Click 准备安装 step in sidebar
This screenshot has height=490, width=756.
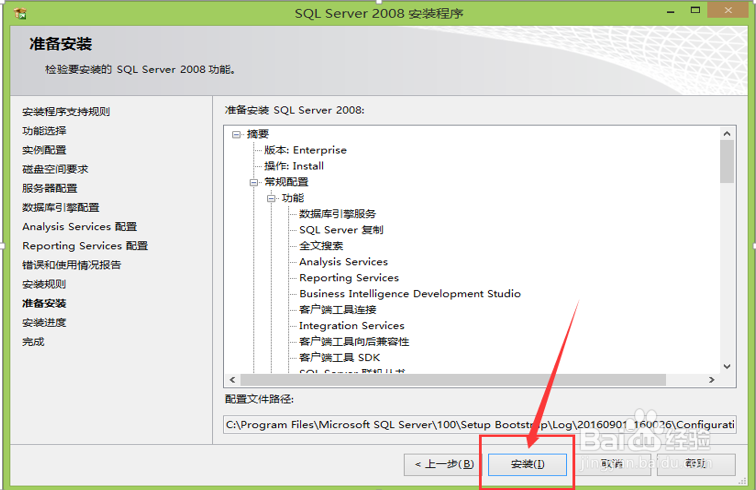point(44,303)
